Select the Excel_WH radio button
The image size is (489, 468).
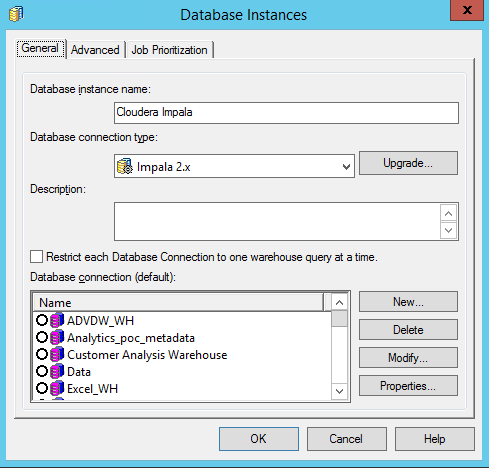point(42,388)
